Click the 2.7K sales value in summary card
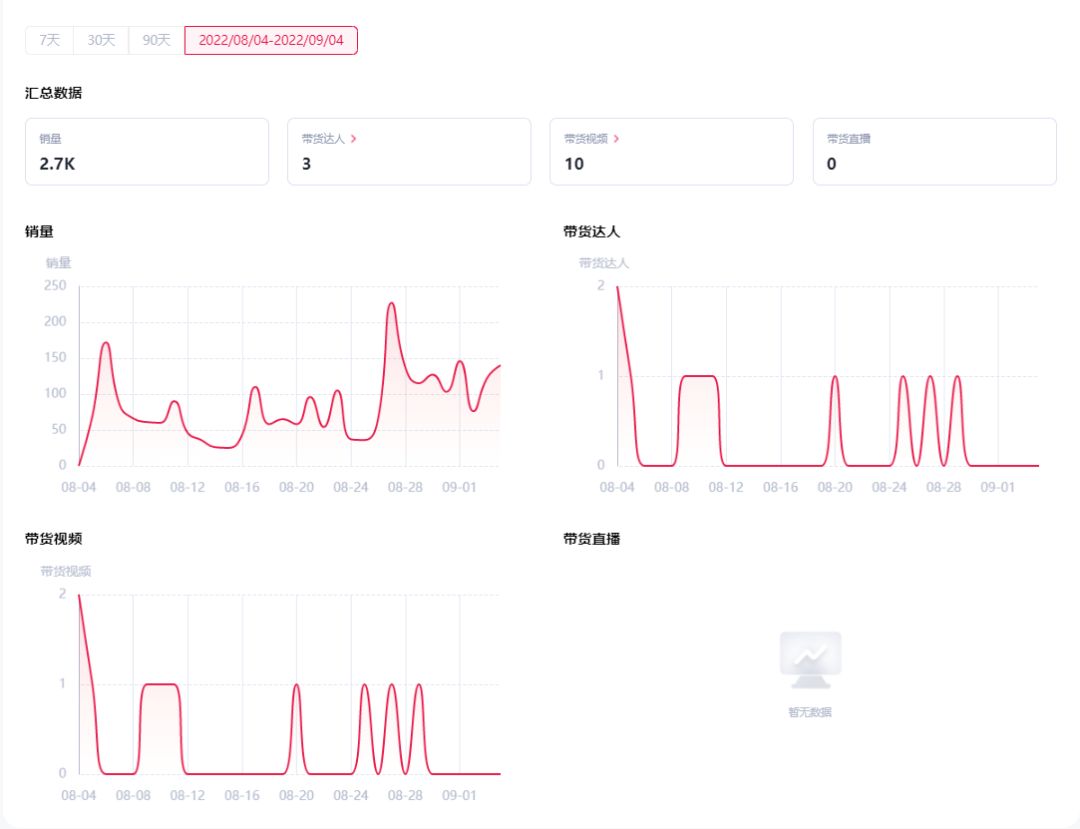 57,164
